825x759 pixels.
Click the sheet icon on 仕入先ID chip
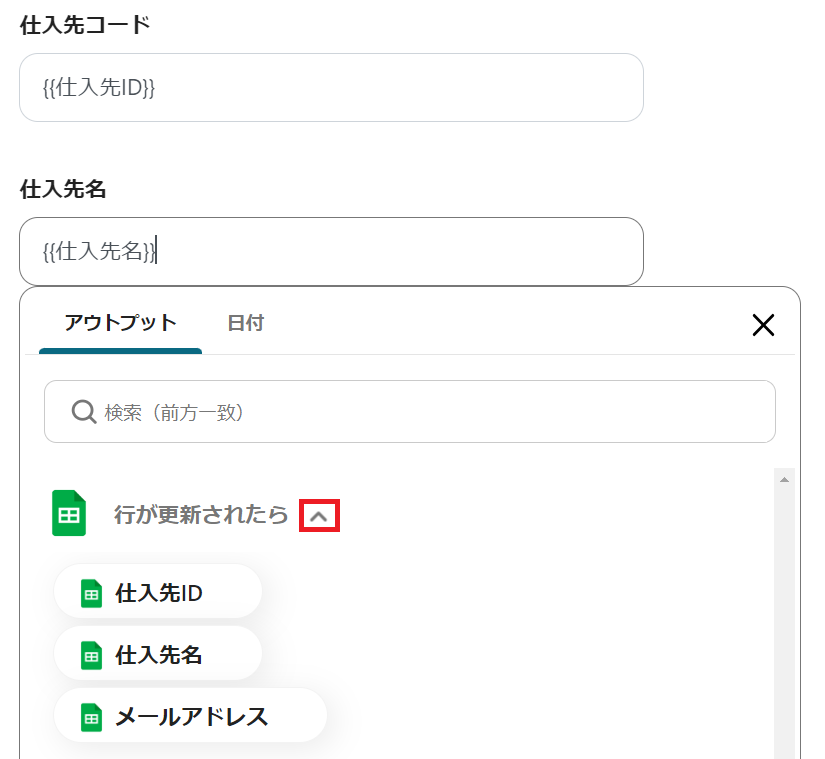click(91, 594)
